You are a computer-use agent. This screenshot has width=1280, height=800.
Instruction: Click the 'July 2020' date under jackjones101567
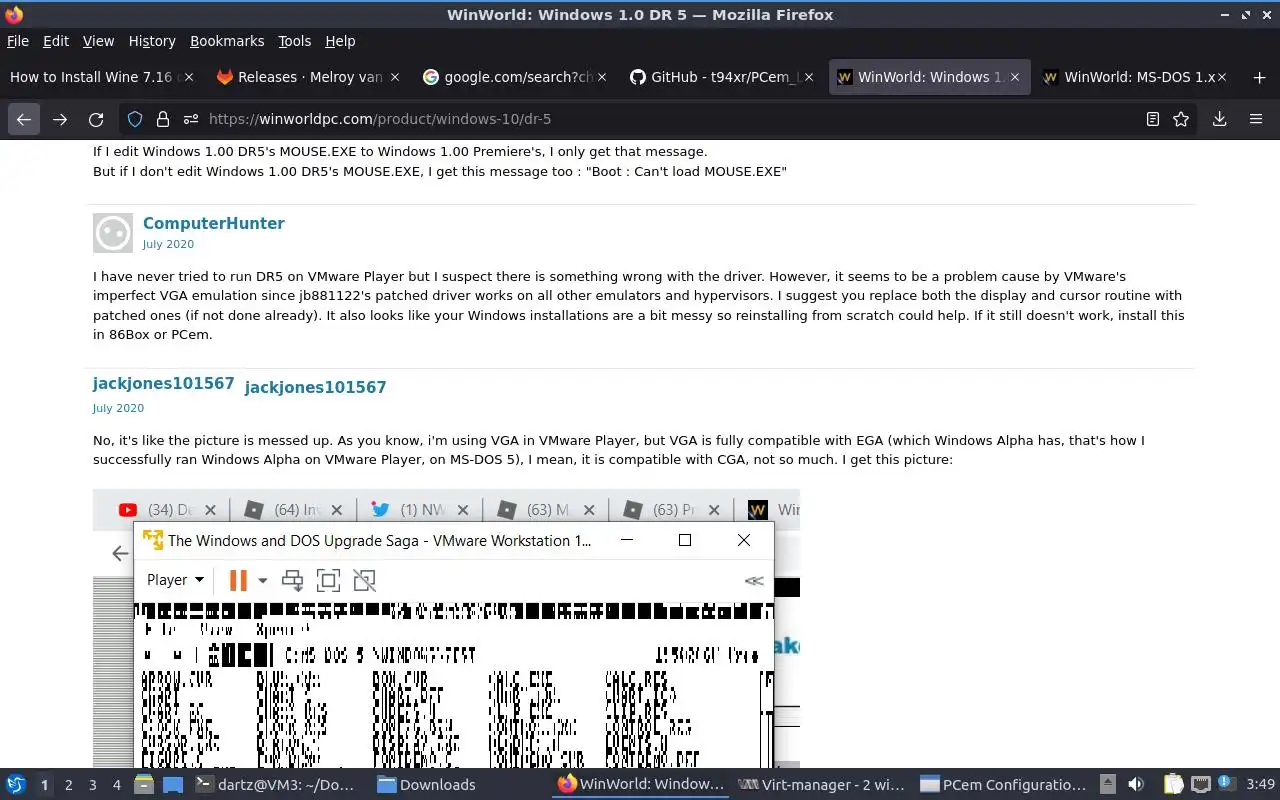118,408
